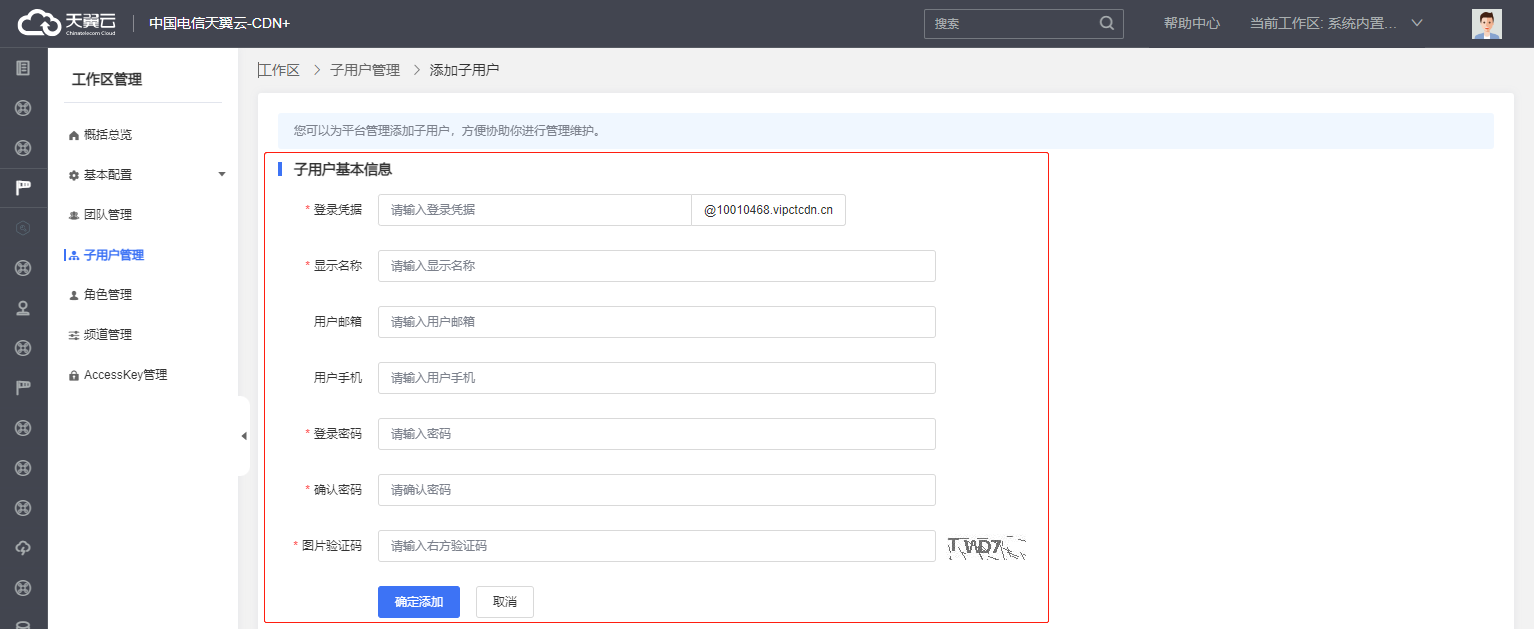Click the cloud upload icon in left rail
The height and width of the screenshot is (629, 1534).
point(23,548)
